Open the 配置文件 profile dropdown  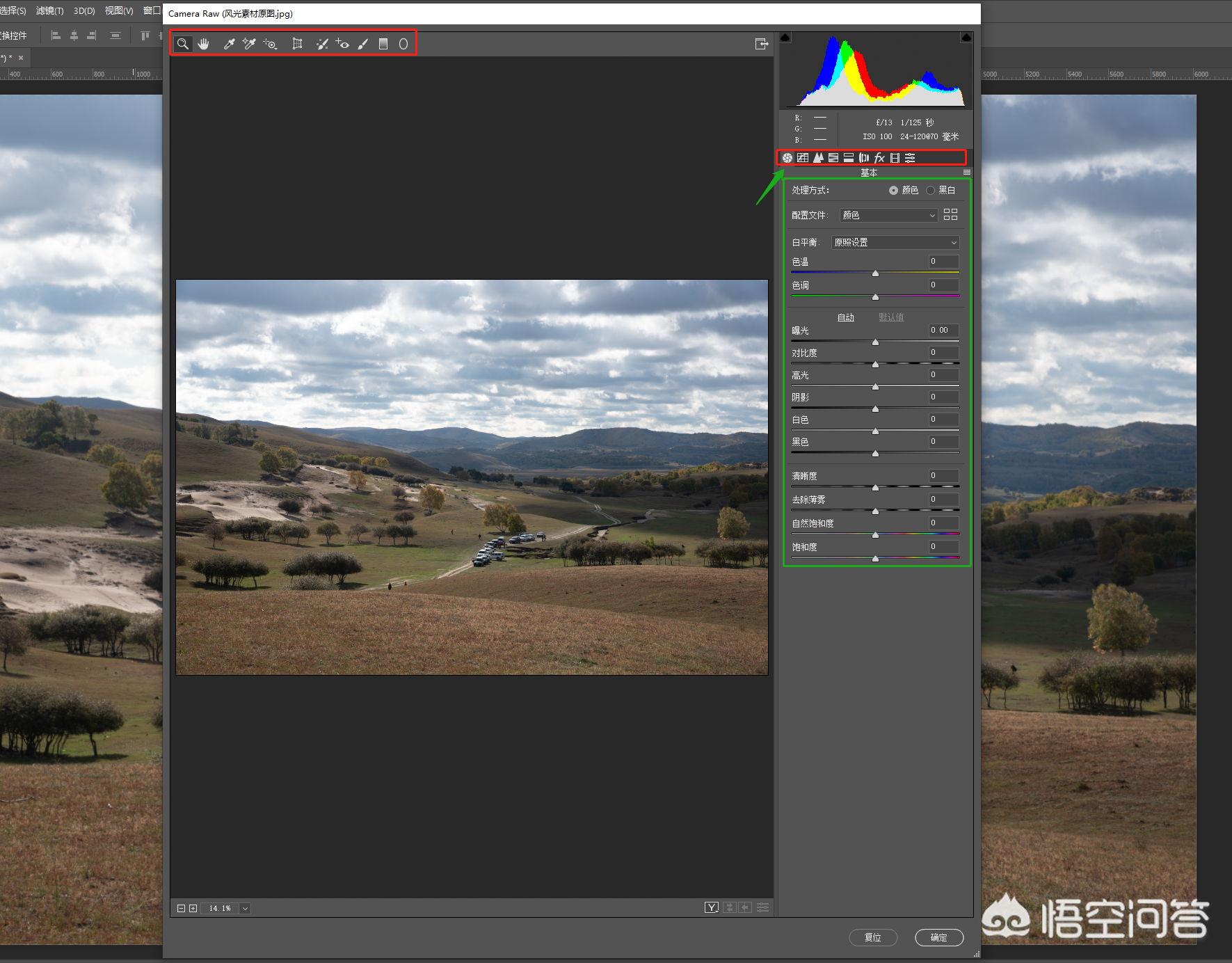click(x=888, y=216)
